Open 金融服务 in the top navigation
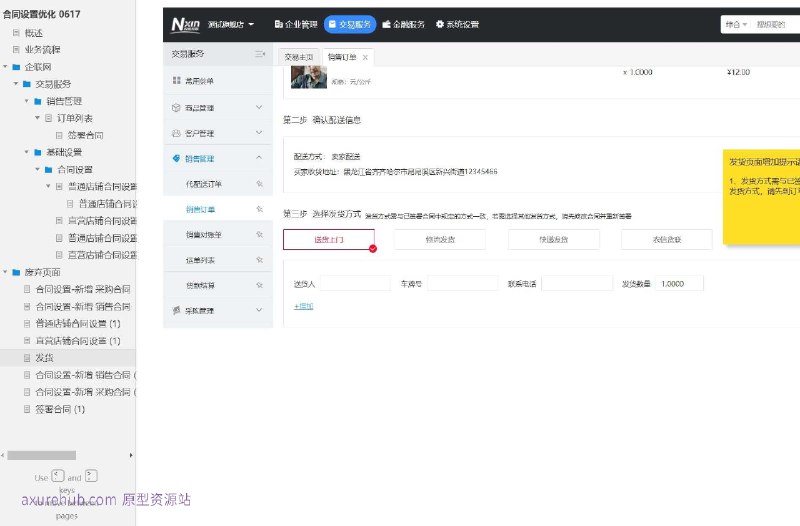The image size is (800, 526). click(404, 24)
